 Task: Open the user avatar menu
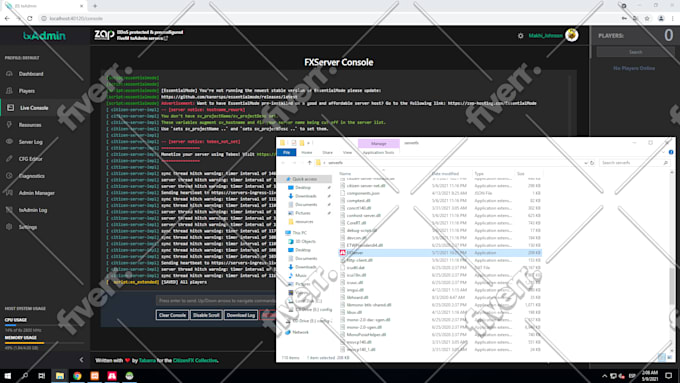tap(572, 35)
